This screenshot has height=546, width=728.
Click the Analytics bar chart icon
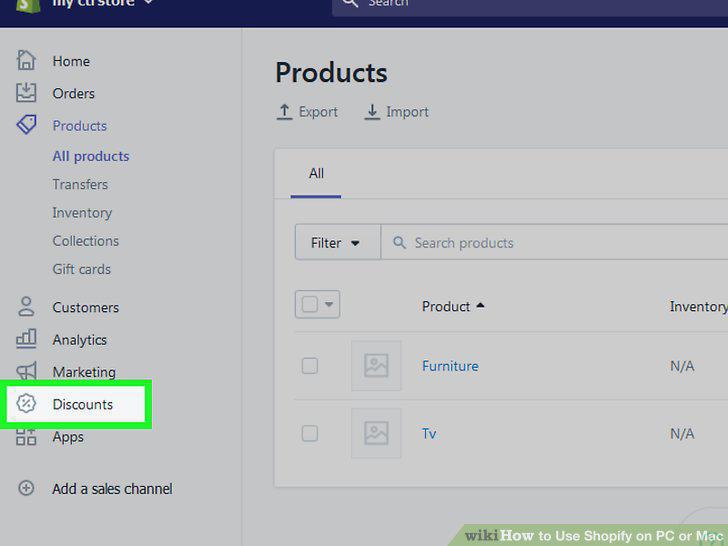[x=26, y=338]
